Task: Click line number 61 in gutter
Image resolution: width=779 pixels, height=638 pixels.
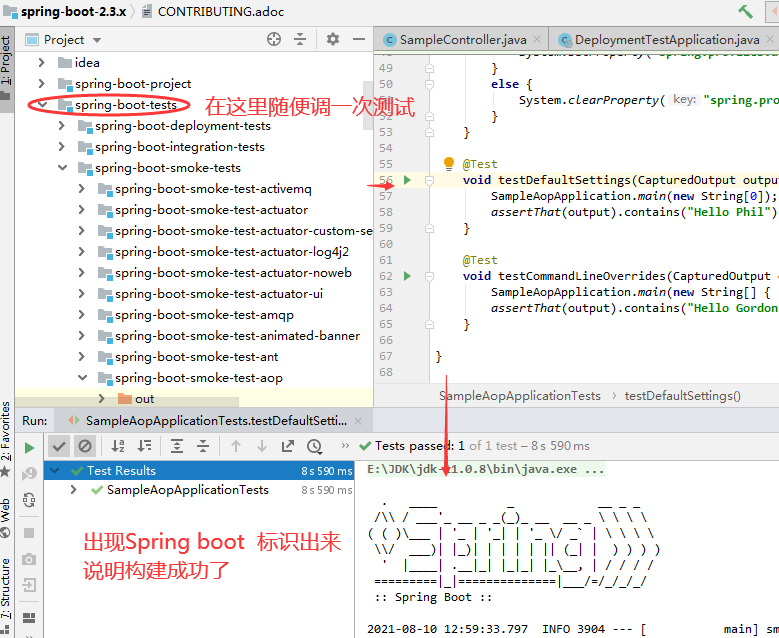Action: click(386, 260)
